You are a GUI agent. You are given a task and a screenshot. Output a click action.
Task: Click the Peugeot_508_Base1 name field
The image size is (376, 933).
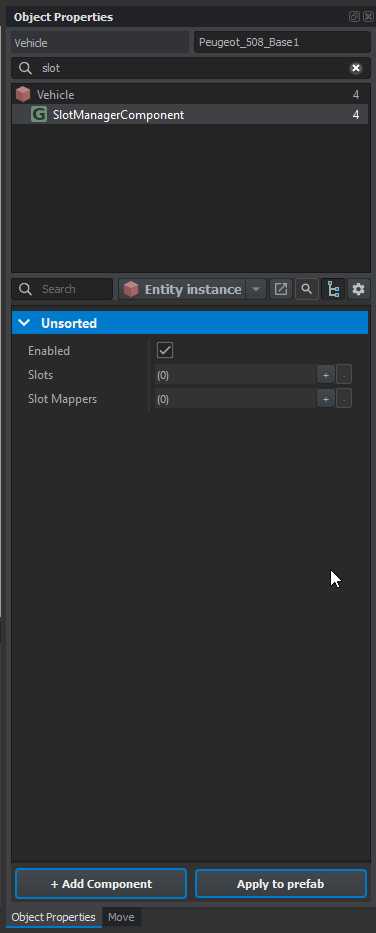(282, 43)
